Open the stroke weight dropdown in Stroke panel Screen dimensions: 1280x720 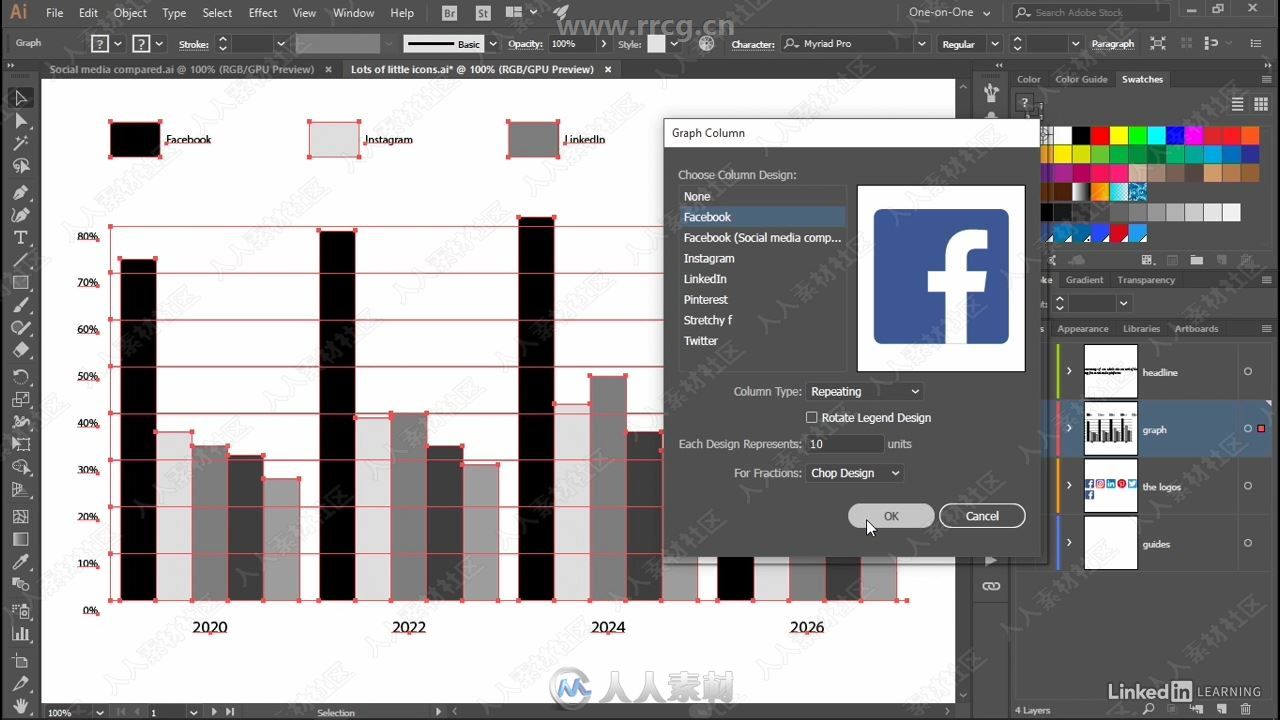1124,303
